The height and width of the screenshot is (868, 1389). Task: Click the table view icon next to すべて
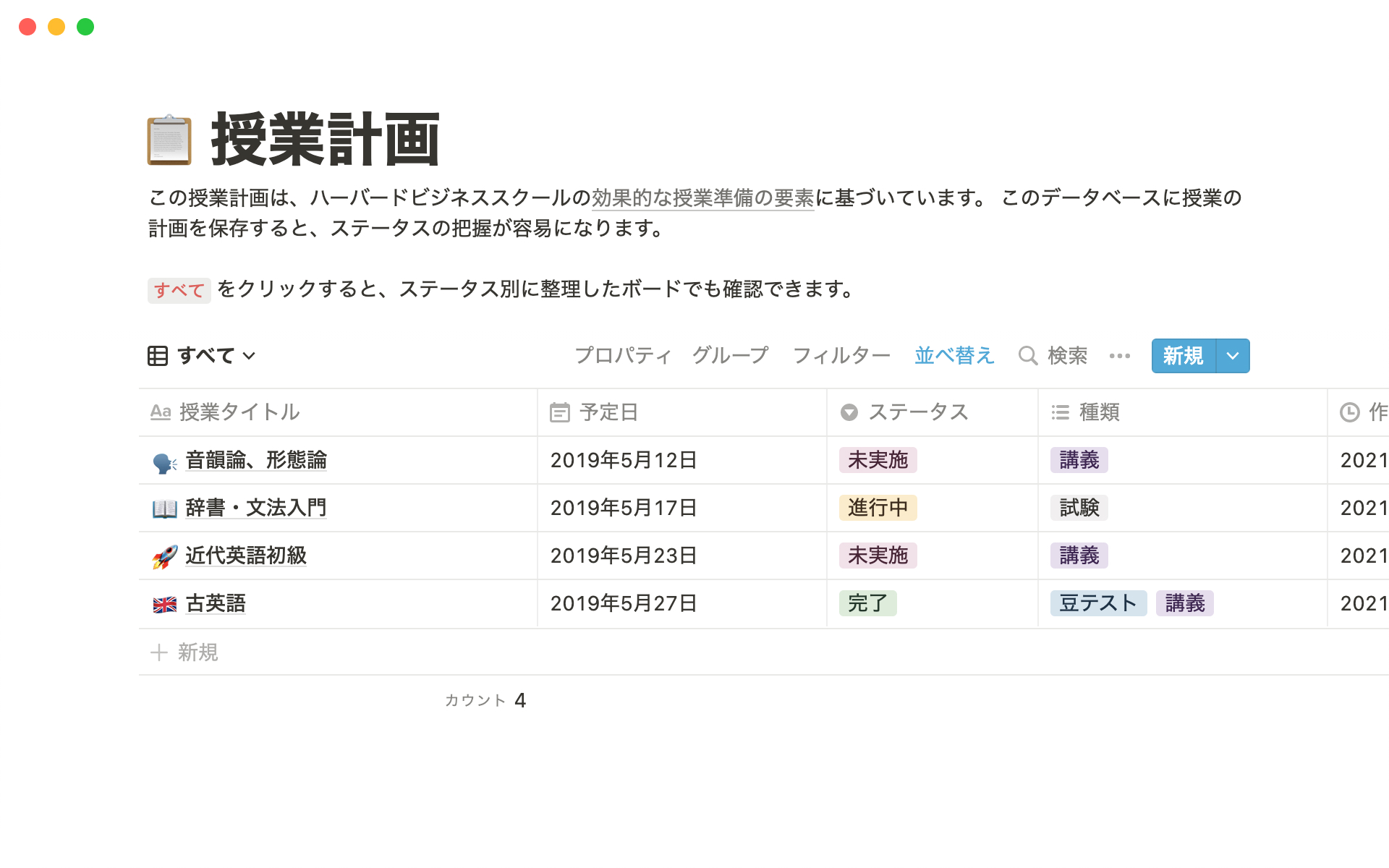[x=158, y=356]
